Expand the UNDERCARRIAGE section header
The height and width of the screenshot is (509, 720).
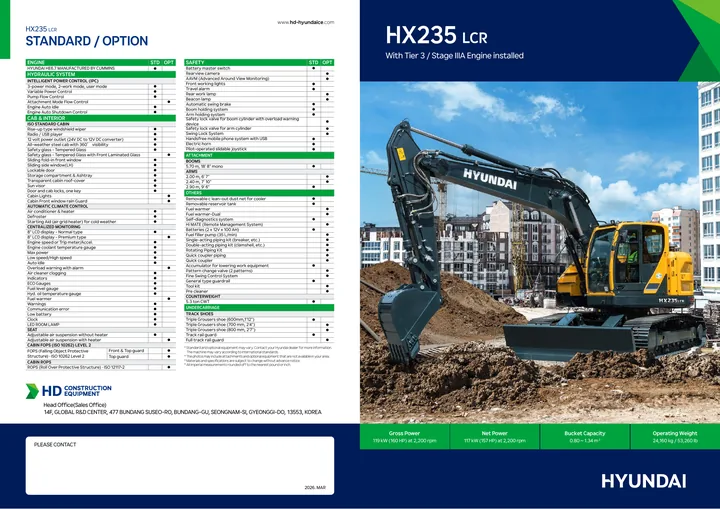pos(259,307)
